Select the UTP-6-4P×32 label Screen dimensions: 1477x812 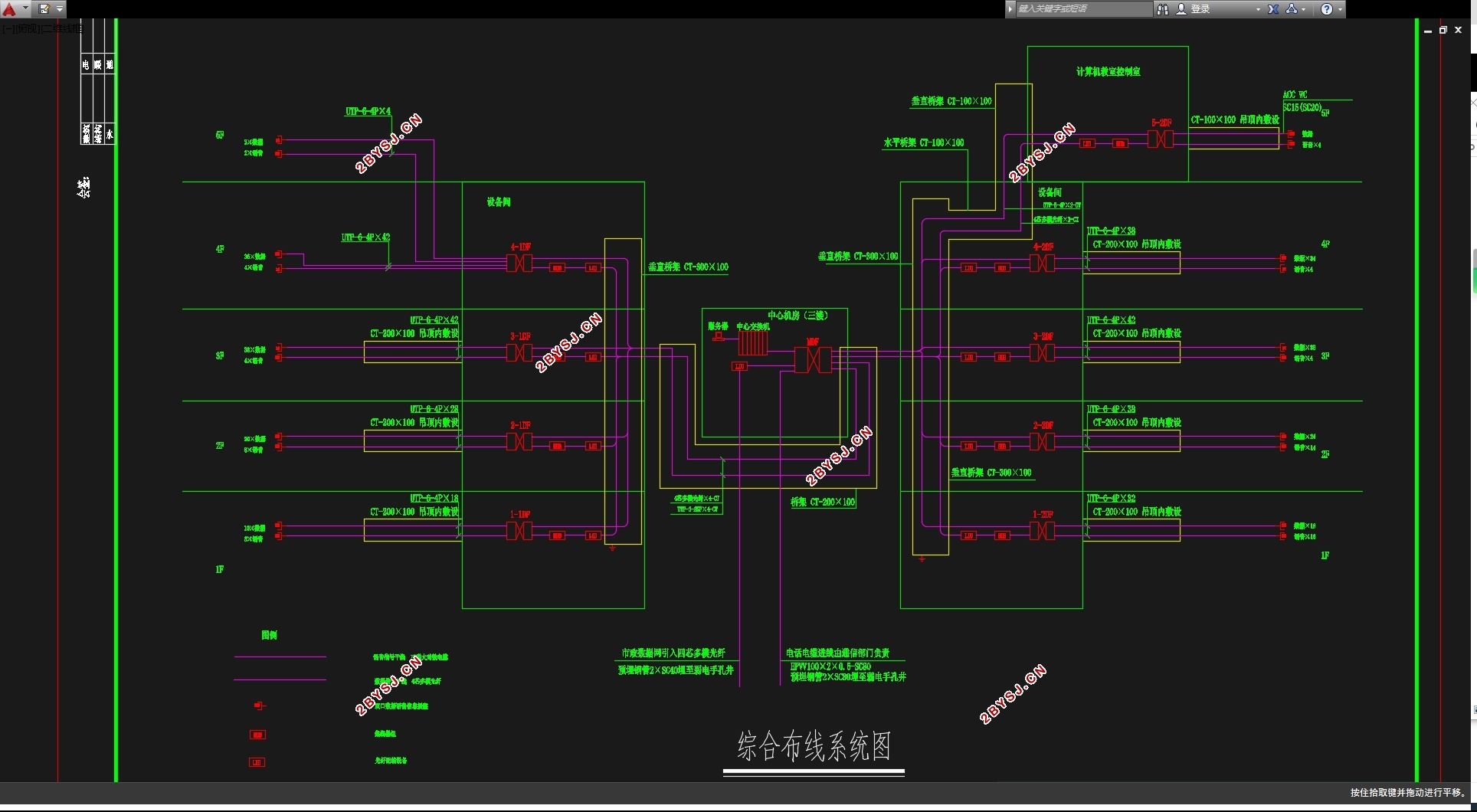pyautogui.click(x=1112, y=499)
